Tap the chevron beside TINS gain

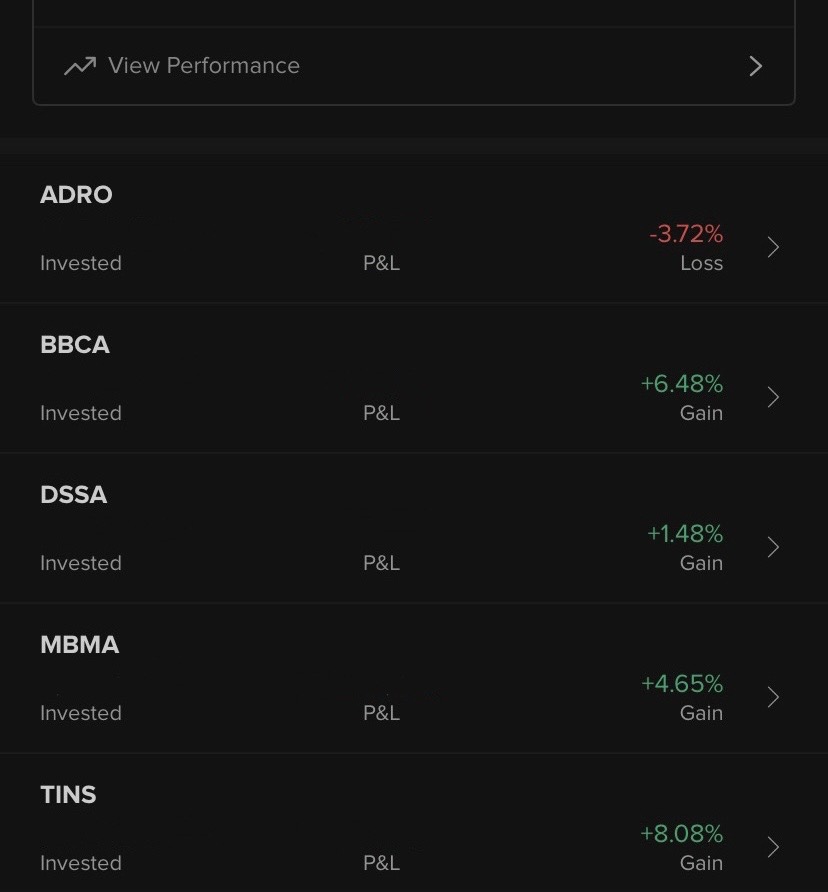click(773, 848)
